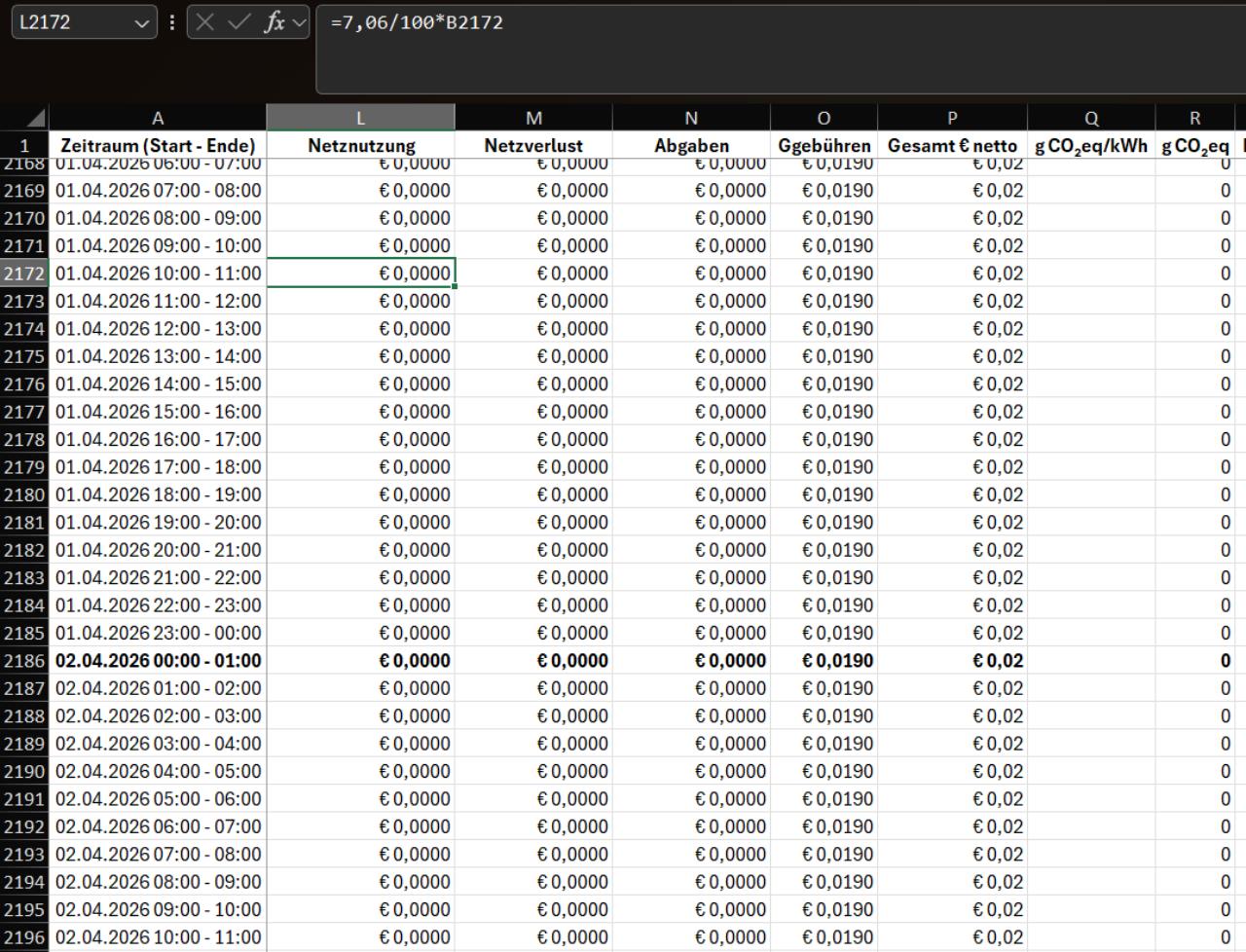Click cell '01.04.2026 10:00 - 11:00'

tap(158, 274)
